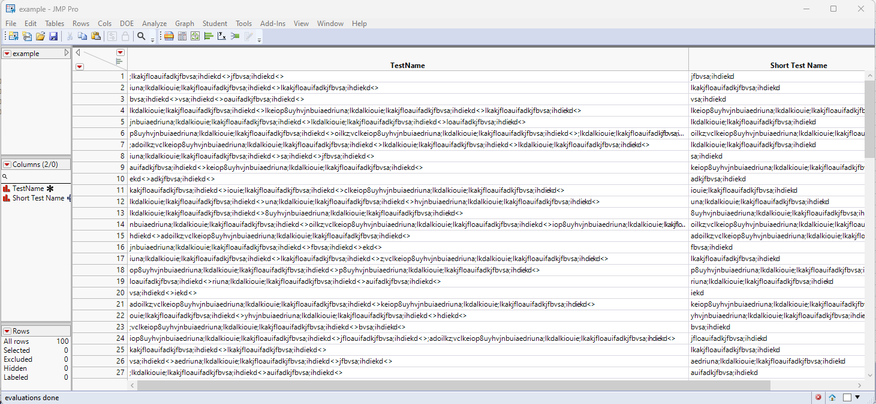Click the green Graph Builder toolbar icon

coord(195,36)
